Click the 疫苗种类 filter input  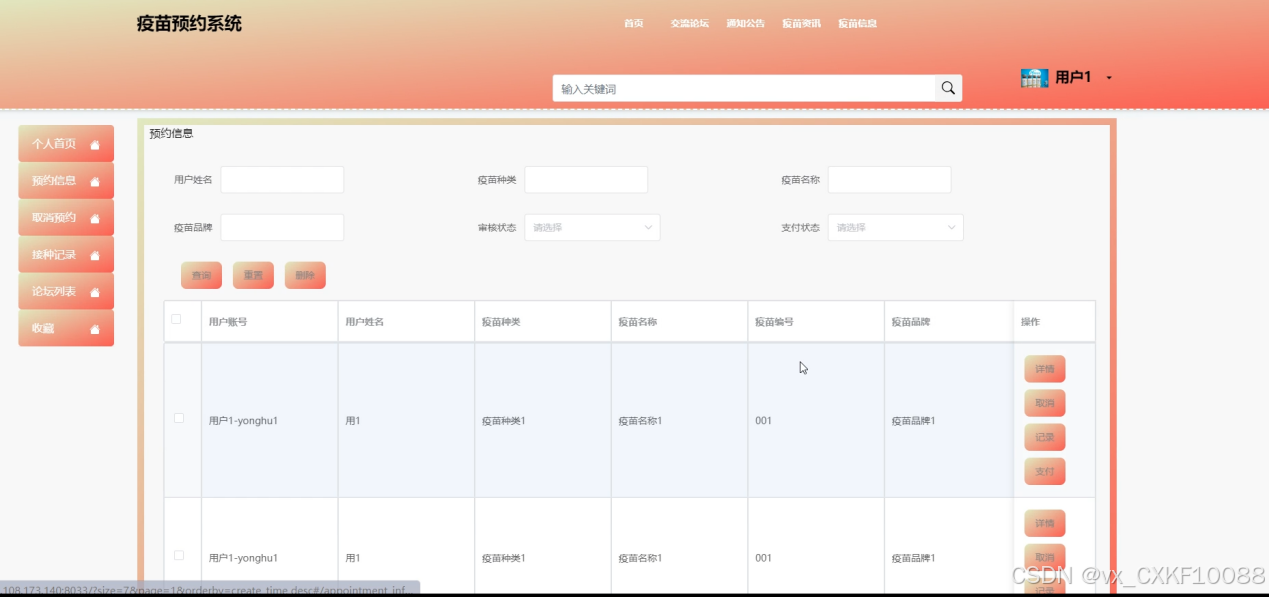[x=586, y=180]
